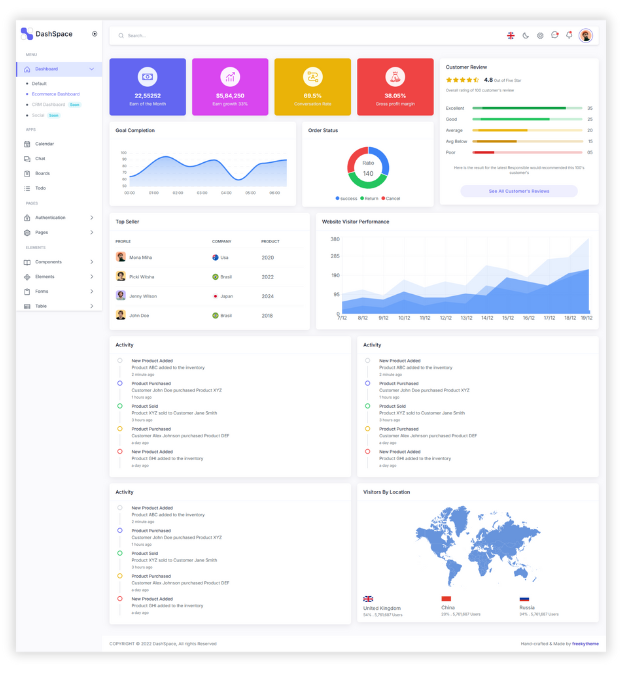Select Ecommerce Dashboard menu item
Screen dimensions: 622x700
pyautogui.click(x=54, y=93)
